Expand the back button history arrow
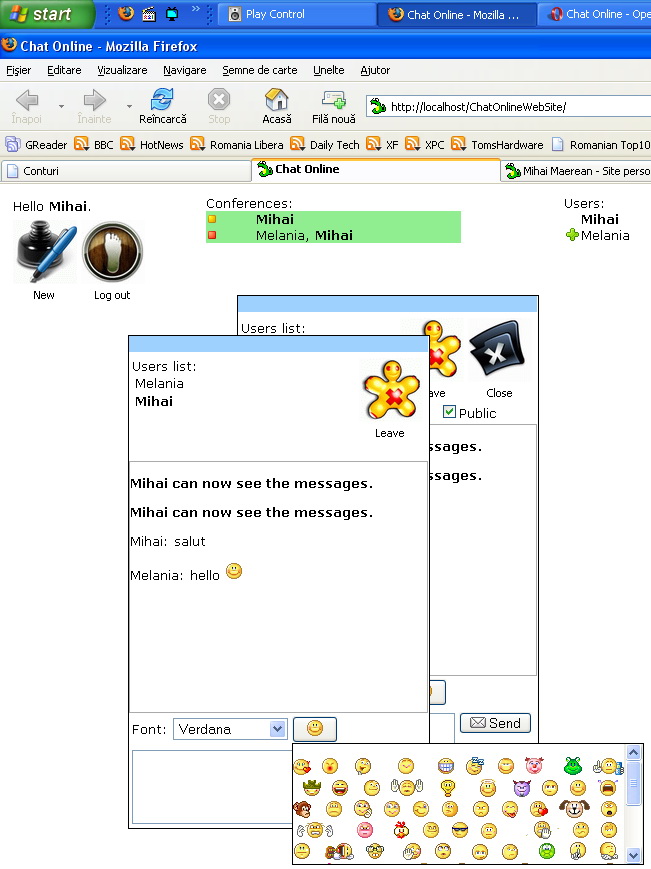Viewport: 651px width, 869px height. (x=61, y=105)
